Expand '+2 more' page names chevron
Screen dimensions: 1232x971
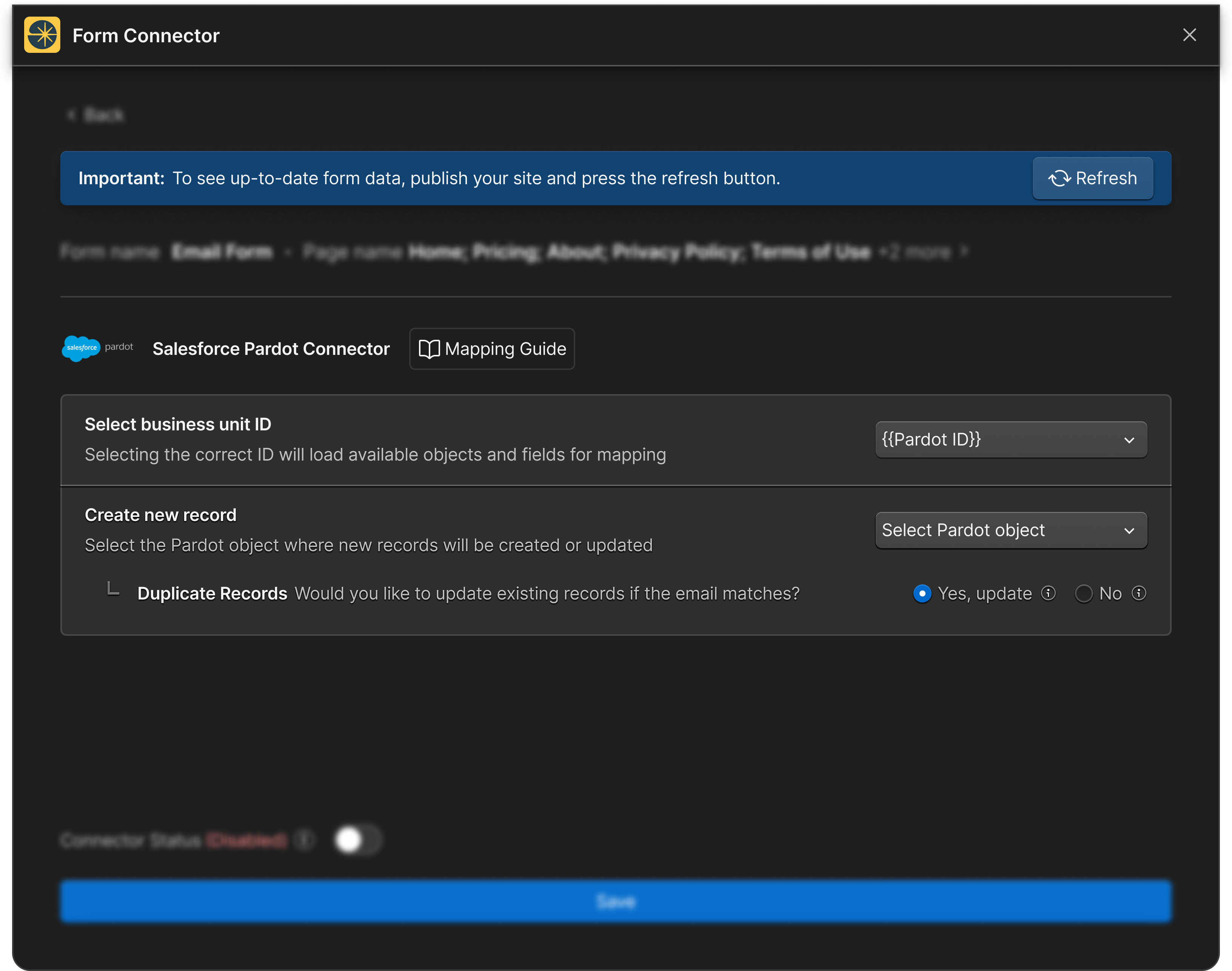[964, 251]
